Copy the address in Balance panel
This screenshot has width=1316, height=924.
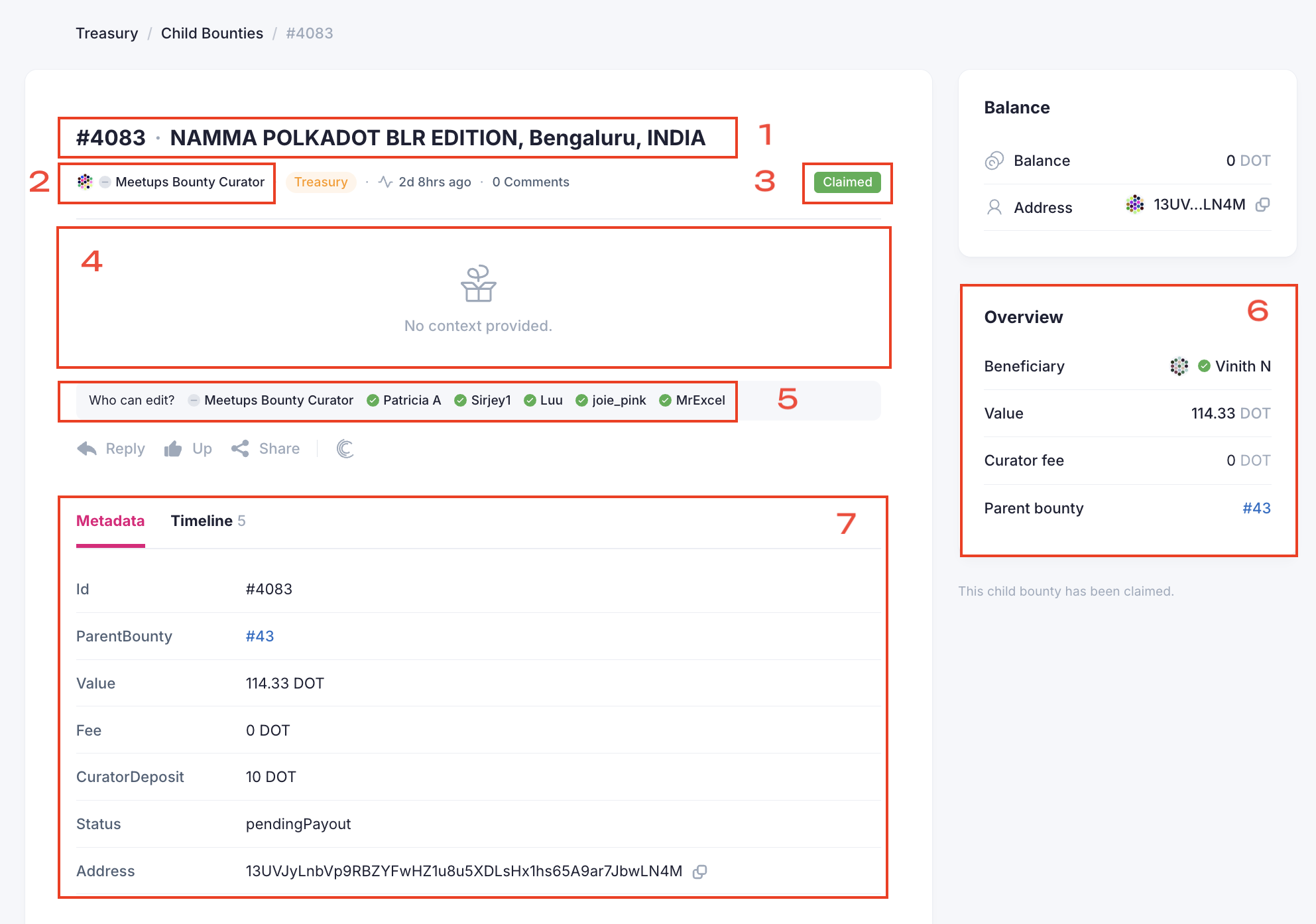[1262, 205]
